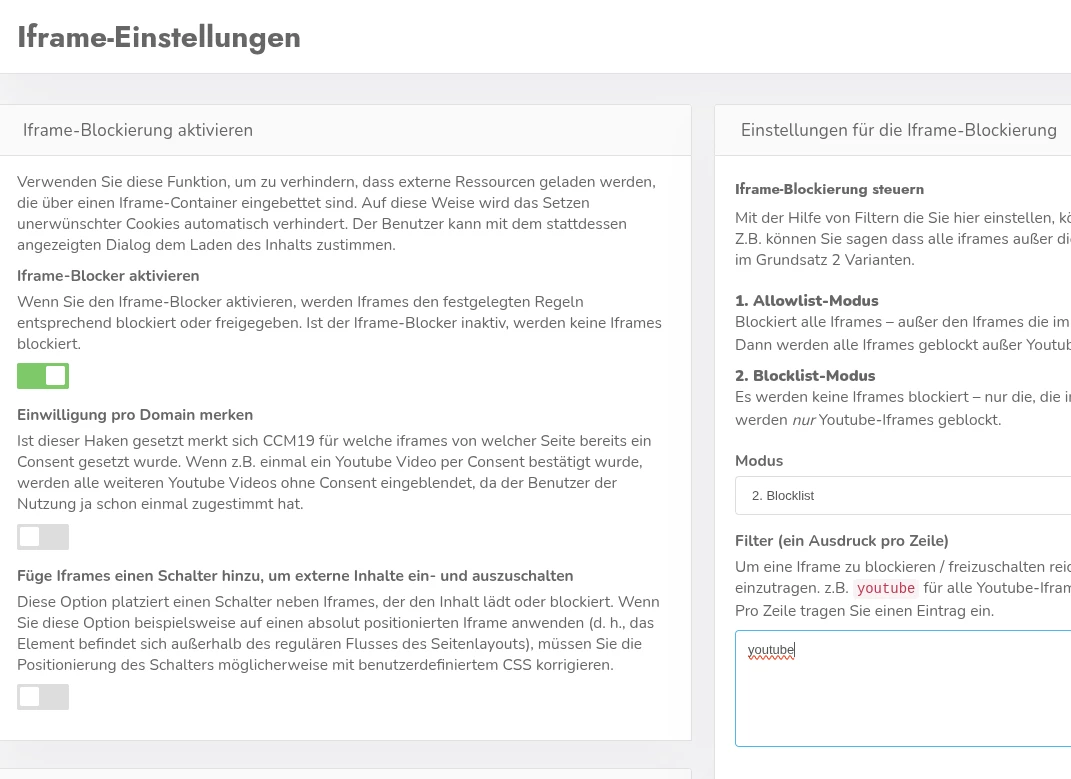
Task: Click the Iframe-Blockierung steuern heading
Action: click(x=829, y=189)
